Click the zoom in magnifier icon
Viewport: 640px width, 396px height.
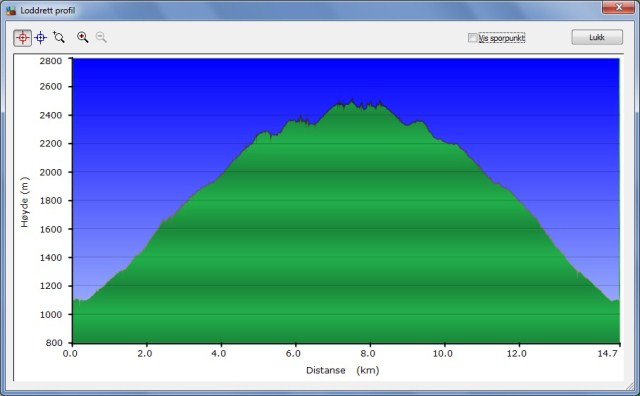[x=82, y=37]
